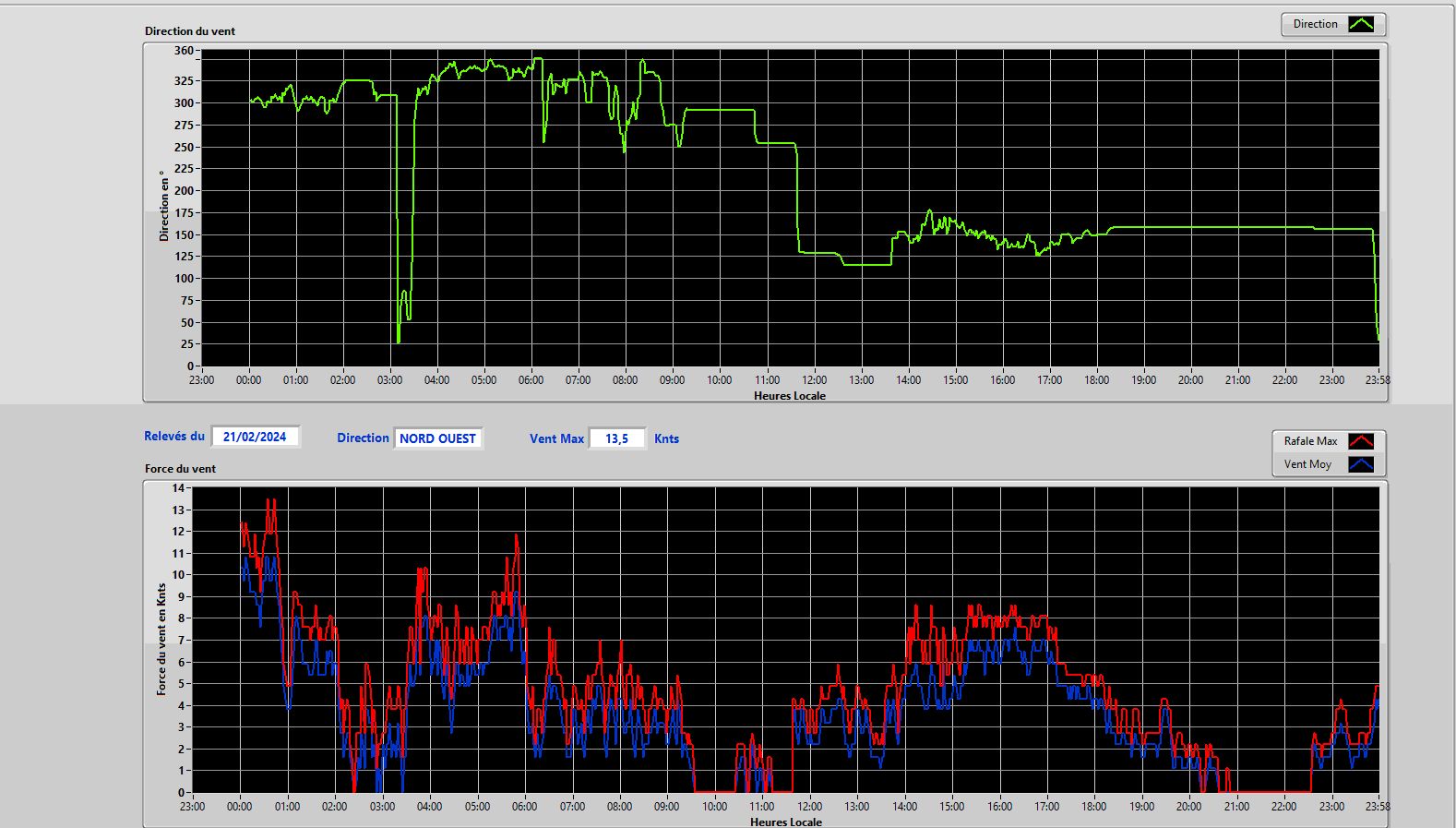
Task: Click the 14 value on force axis
Action: 178,488
